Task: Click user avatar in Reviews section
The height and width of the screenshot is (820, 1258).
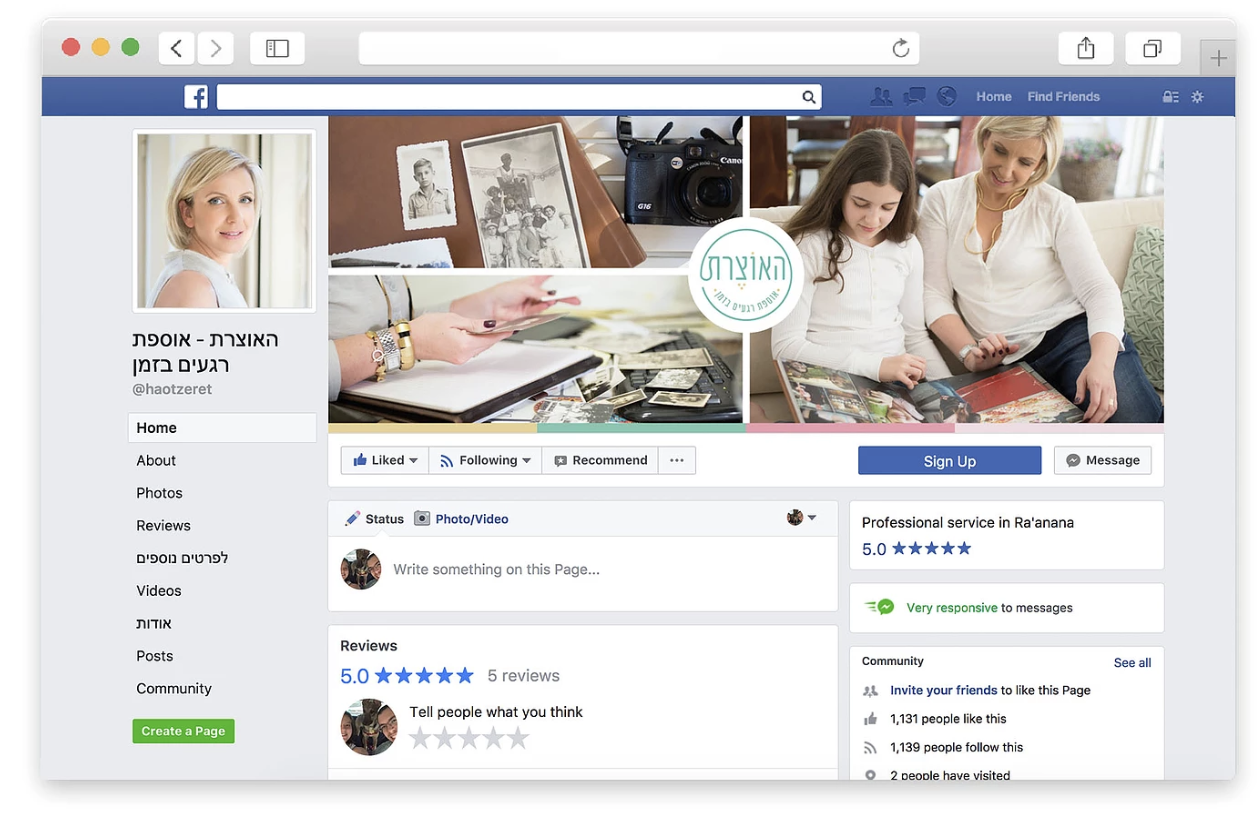Action: tap(369, 727)
